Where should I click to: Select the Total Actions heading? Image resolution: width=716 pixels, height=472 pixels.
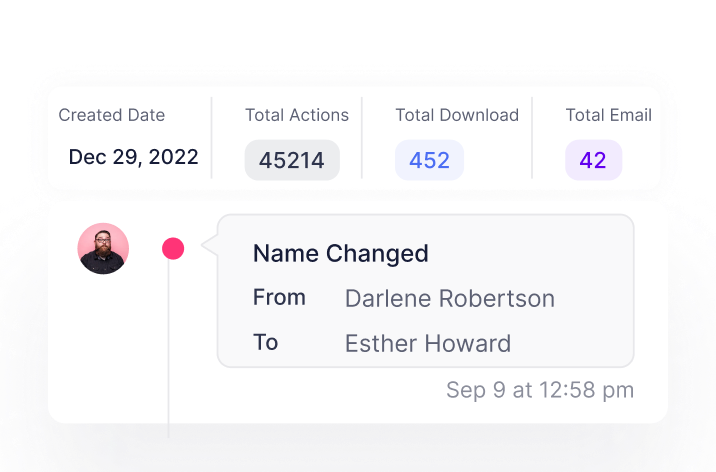[x=297, y=115]
